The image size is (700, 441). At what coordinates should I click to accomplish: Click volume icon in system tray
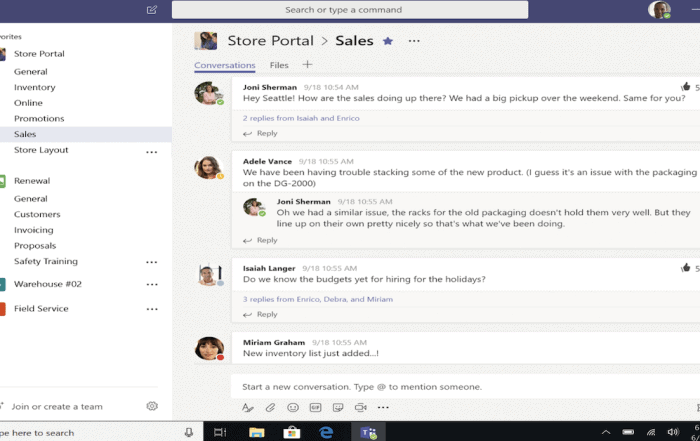tap(673, 432)
